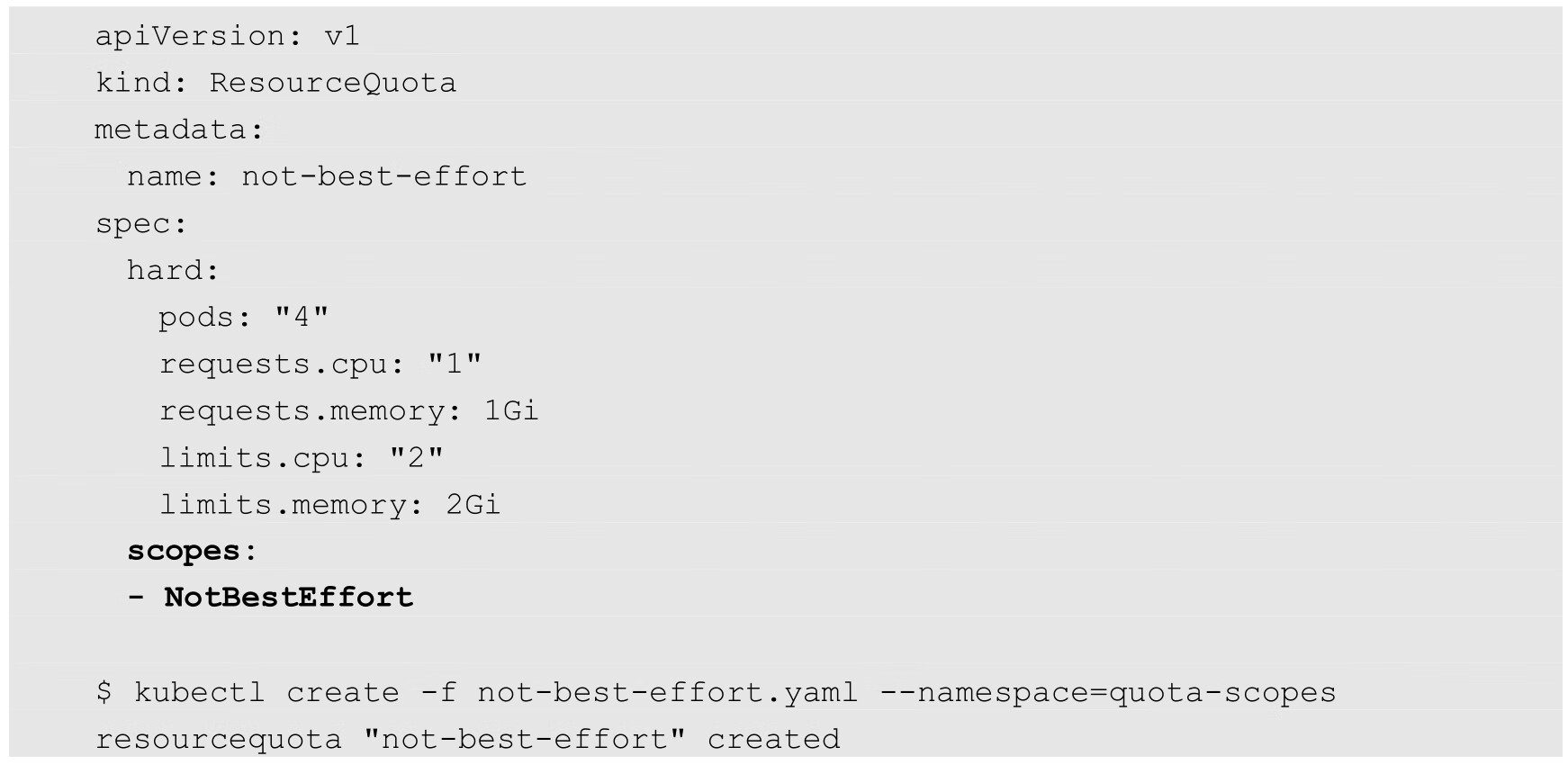Click the hard: key
Image resolution: width=1568 pixels, height=765 pixels.
pyautogui.click(x=173, y=270)
